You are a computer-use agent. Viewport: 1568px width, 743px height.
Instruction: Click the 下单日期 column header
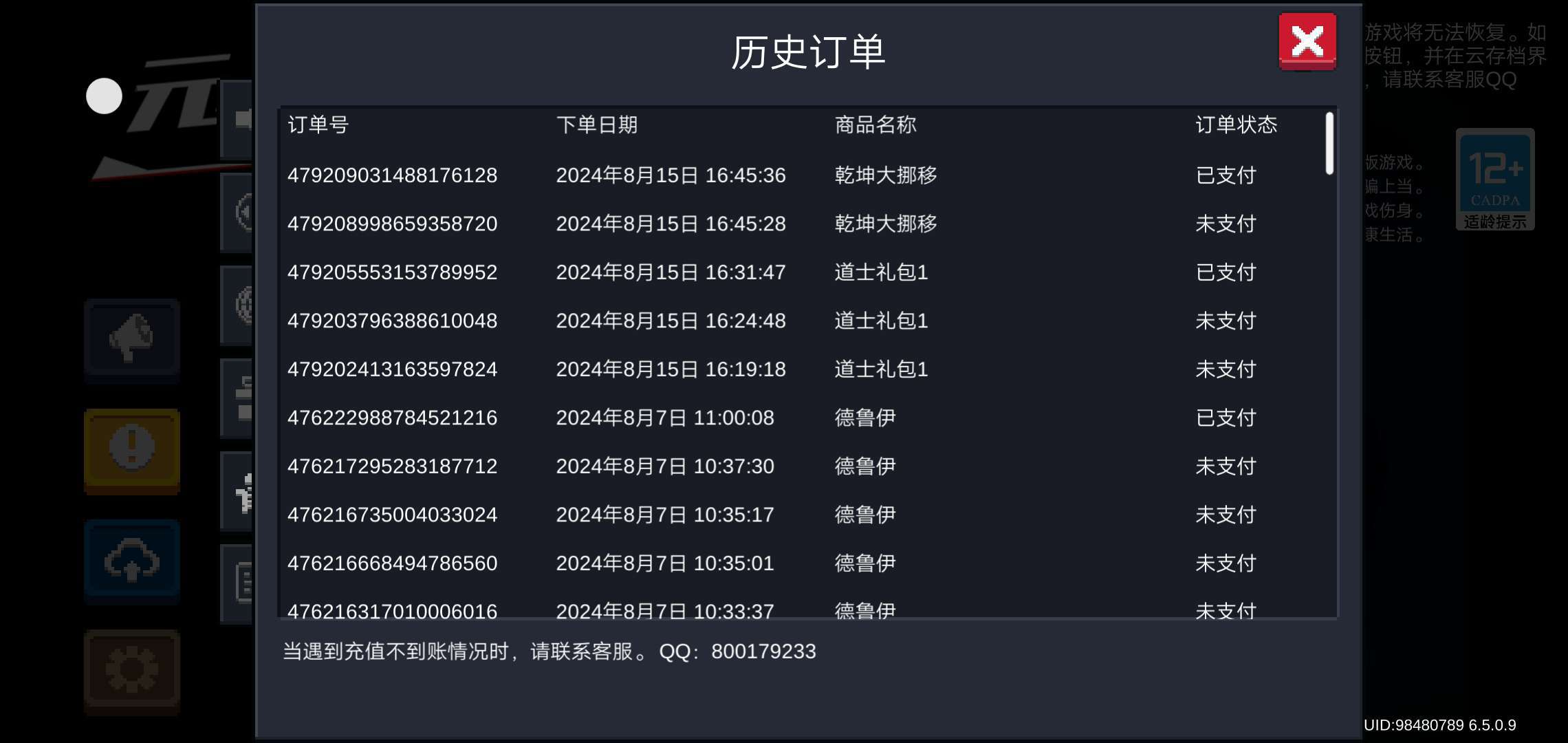596,125
